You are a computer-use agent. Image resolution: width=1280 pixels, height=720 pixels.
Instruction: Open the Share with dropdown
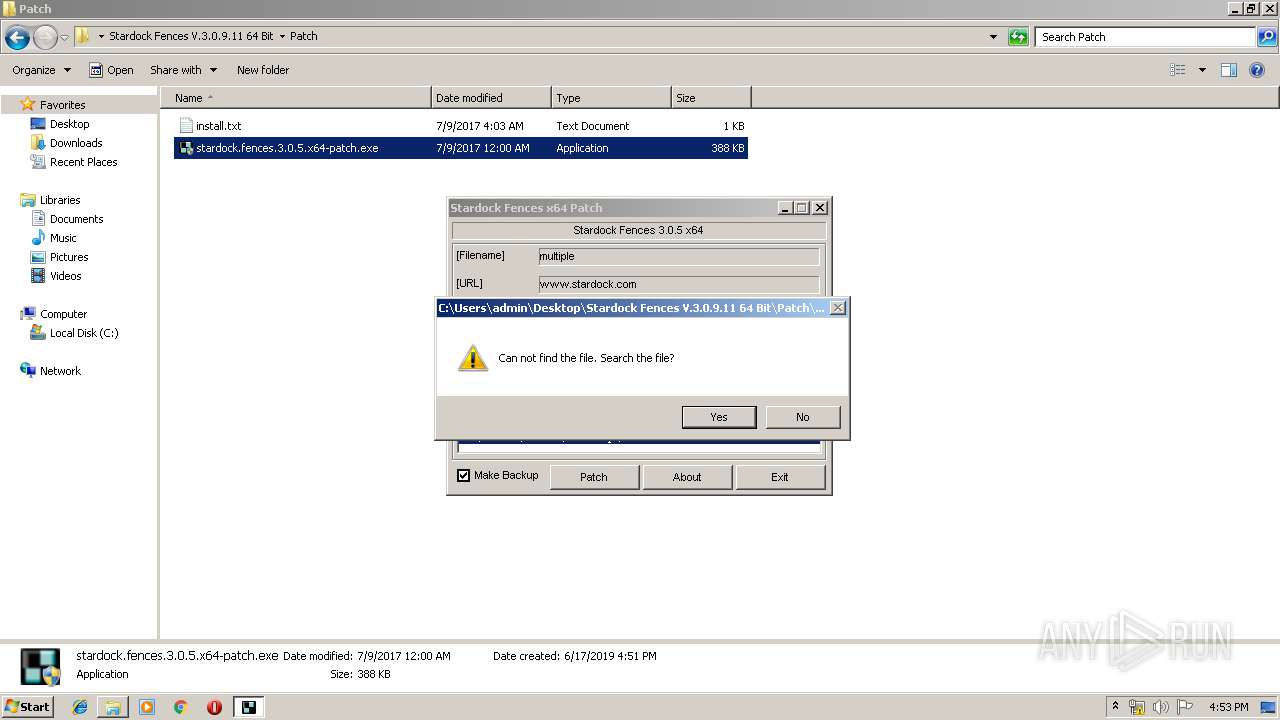click(183, 70)
